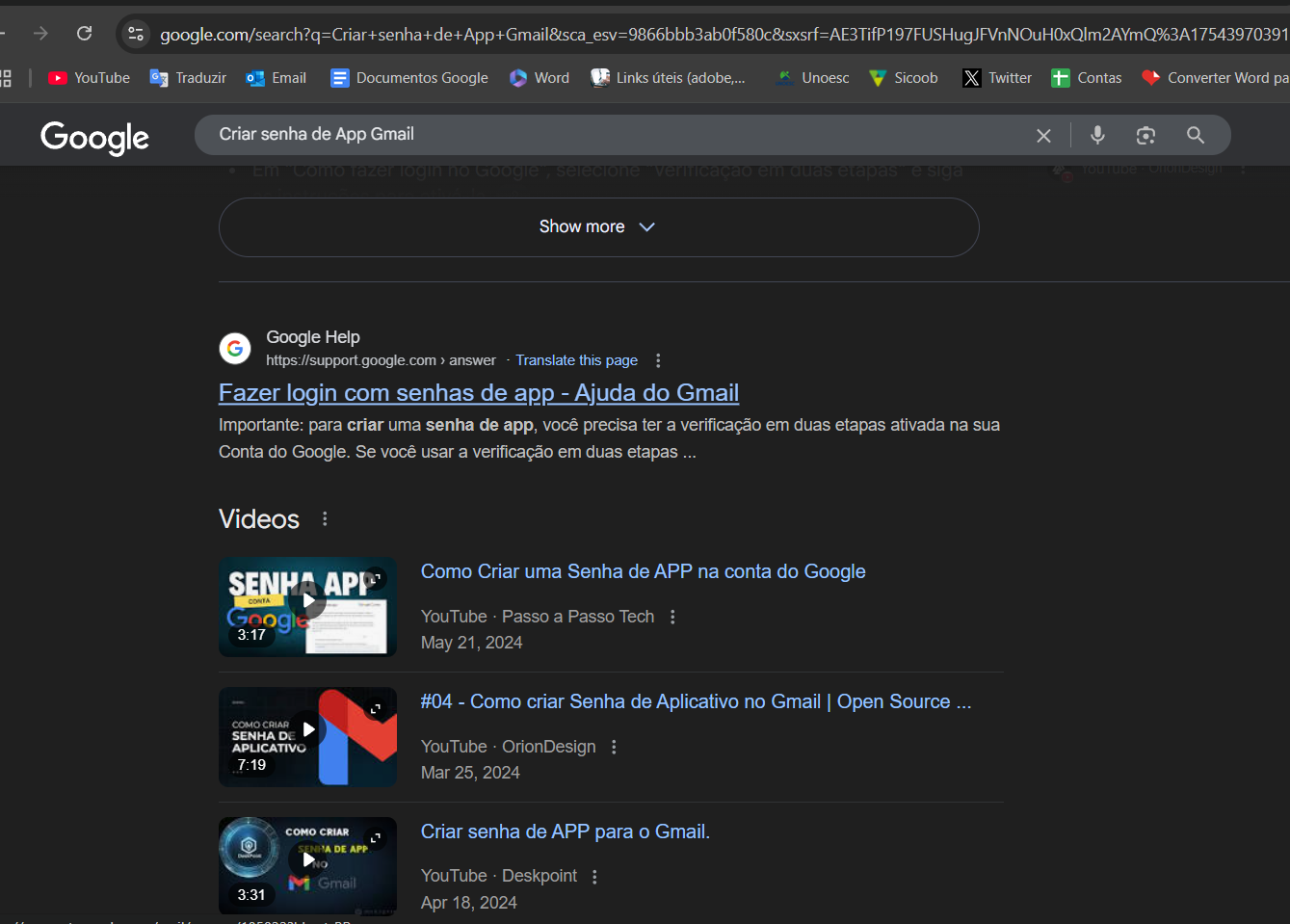Click "Translate this page"
1290x924 pixels.
click(576, 359)
